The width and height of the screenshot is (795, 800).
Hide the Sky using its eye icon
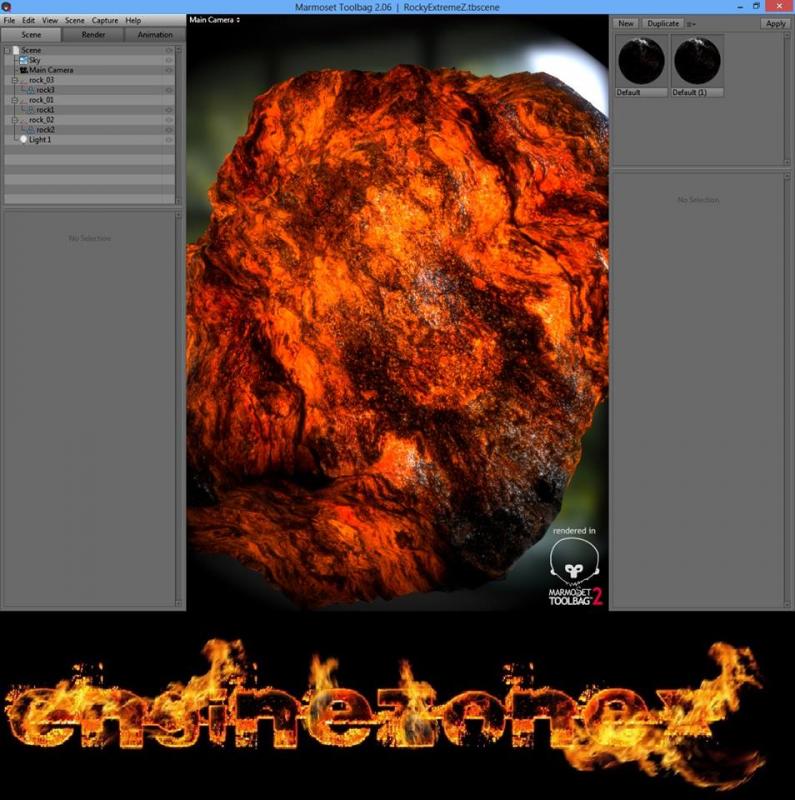(x=168, y=60)
